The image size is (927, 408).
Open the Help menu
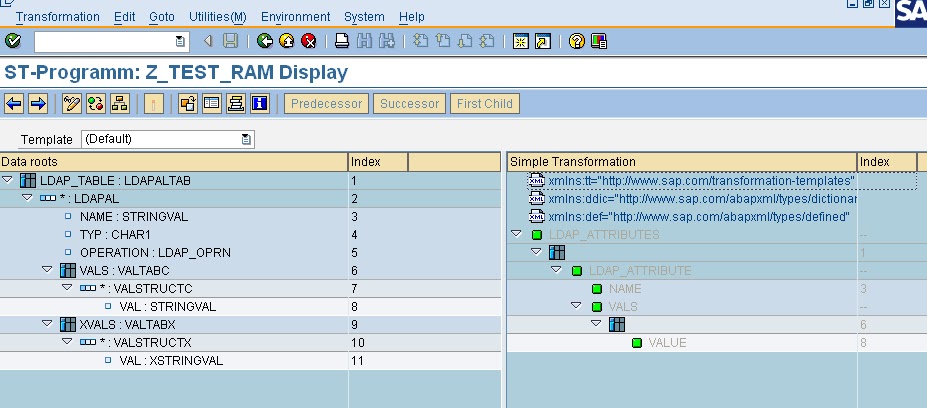pyautogui.click(x=411, y=17)
